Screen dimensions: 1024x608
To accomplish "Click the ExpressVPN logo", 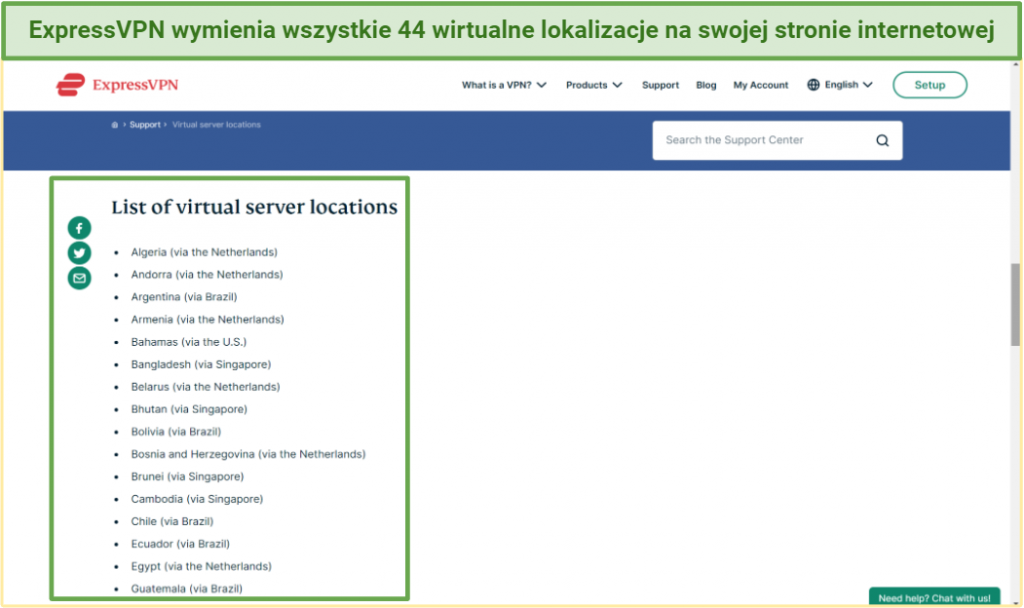I will click(117, 85).
